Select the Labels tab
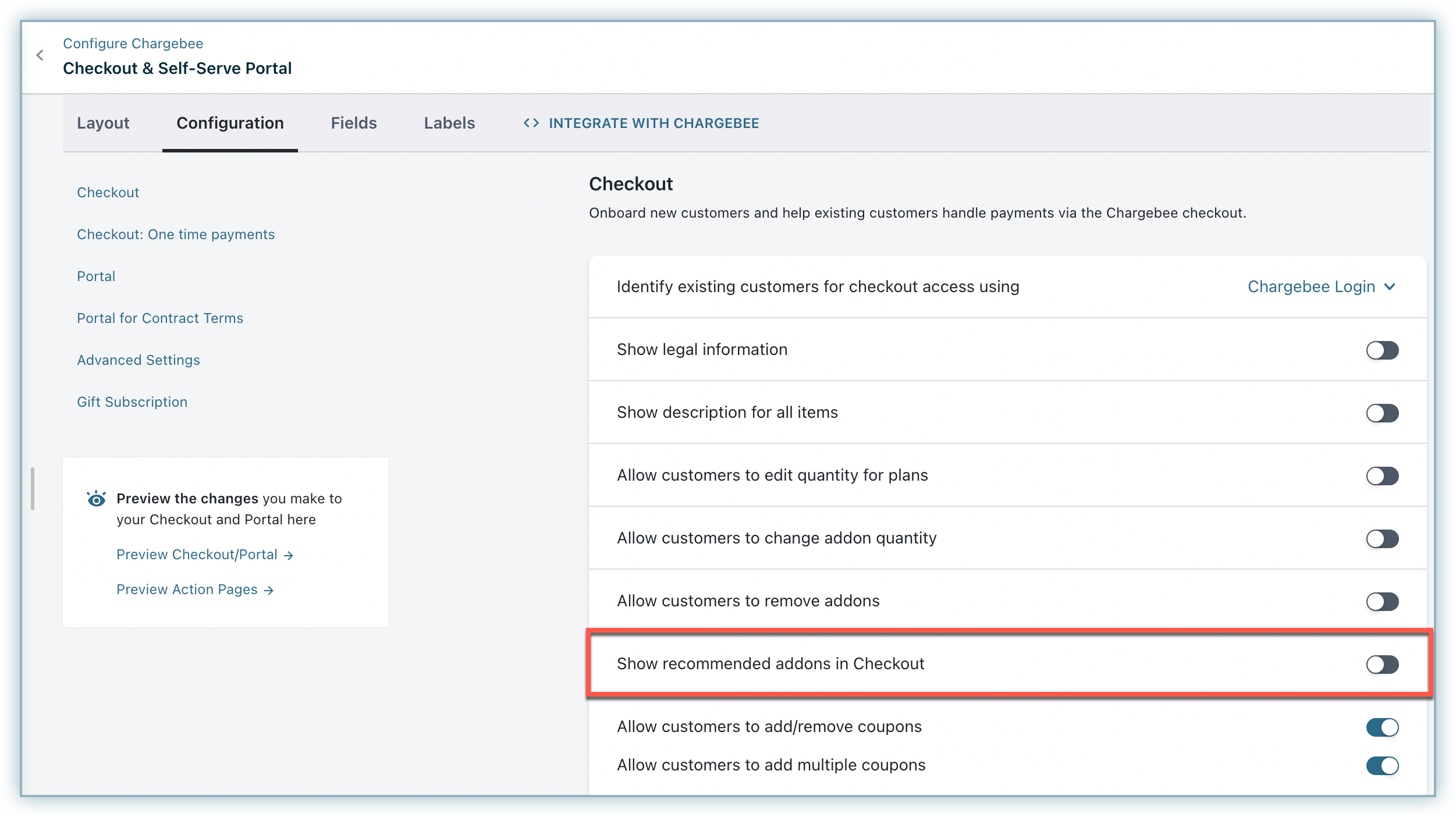 point(449,123)
